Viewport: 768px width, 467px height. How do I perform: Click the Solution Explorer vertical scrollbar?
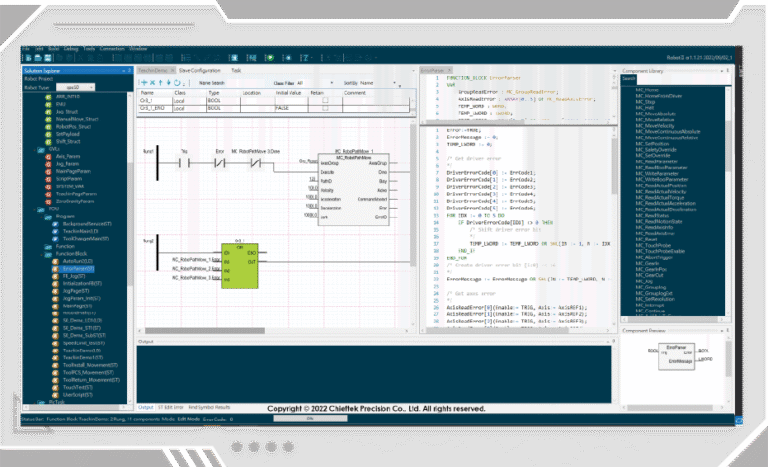(130, 223)
